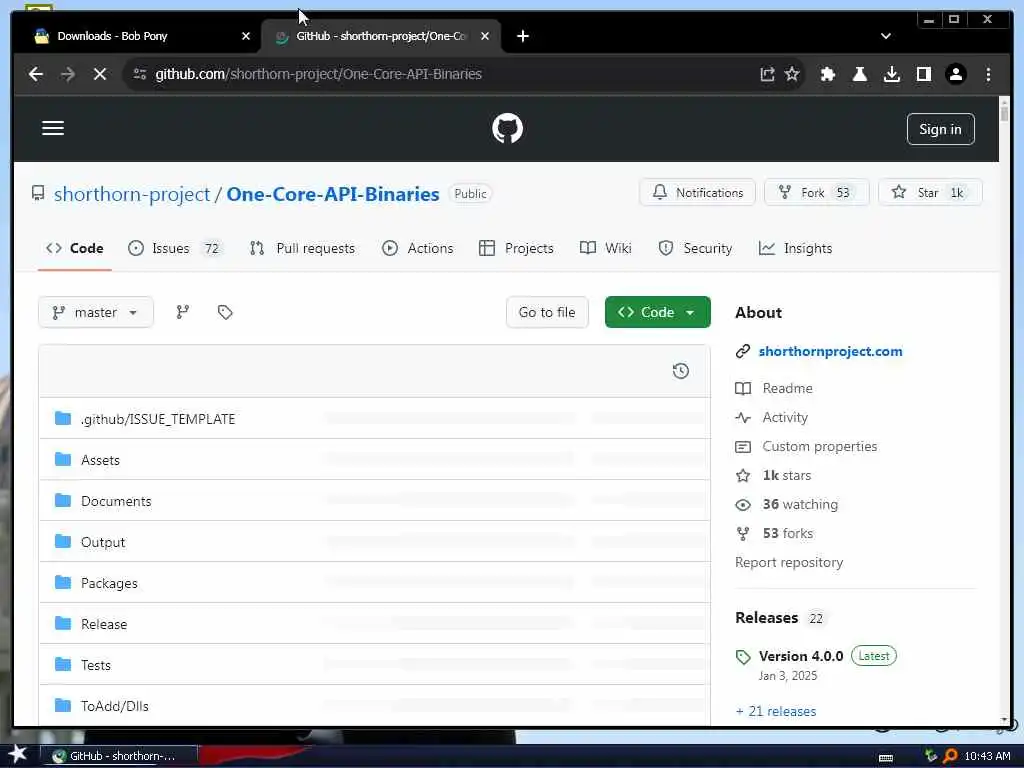
Task: Open the Chrome three-dot menu
Action: coord(988,74)
